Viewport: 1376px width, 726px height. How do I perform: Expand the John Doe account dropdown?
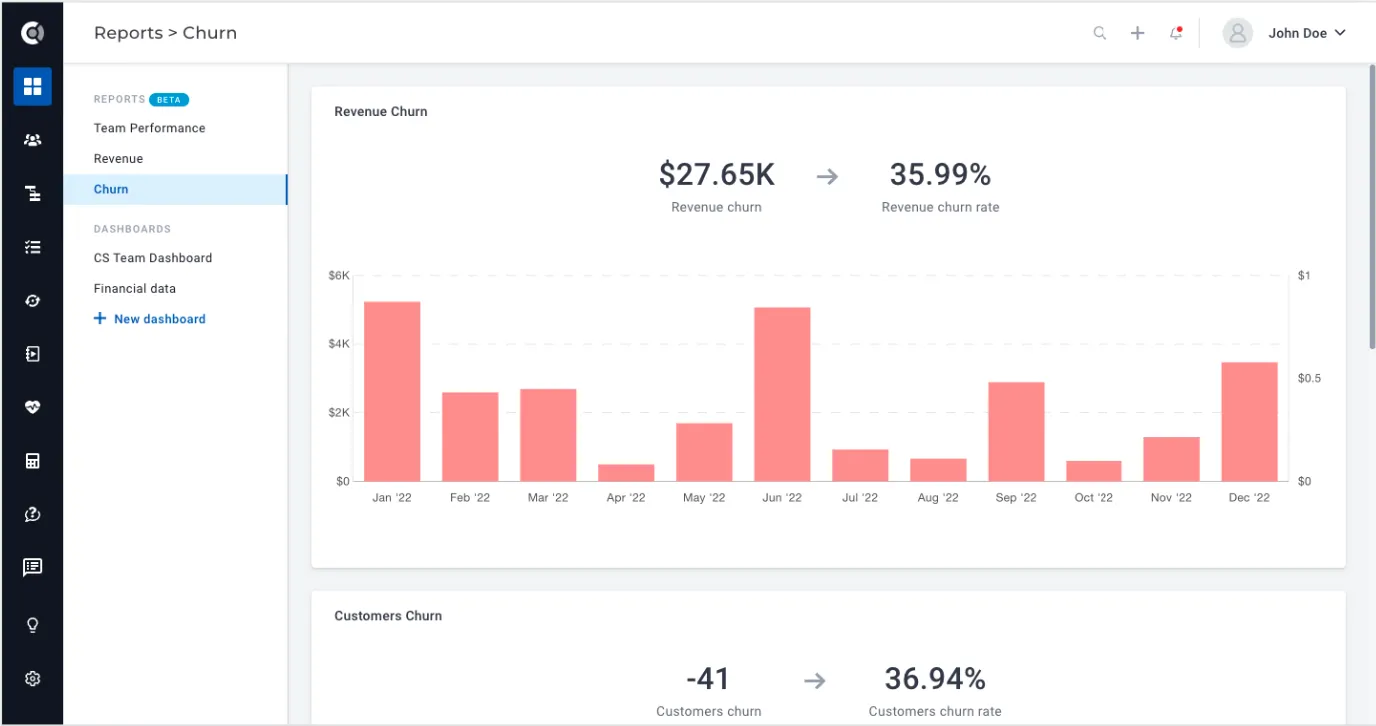[1307, 33]
